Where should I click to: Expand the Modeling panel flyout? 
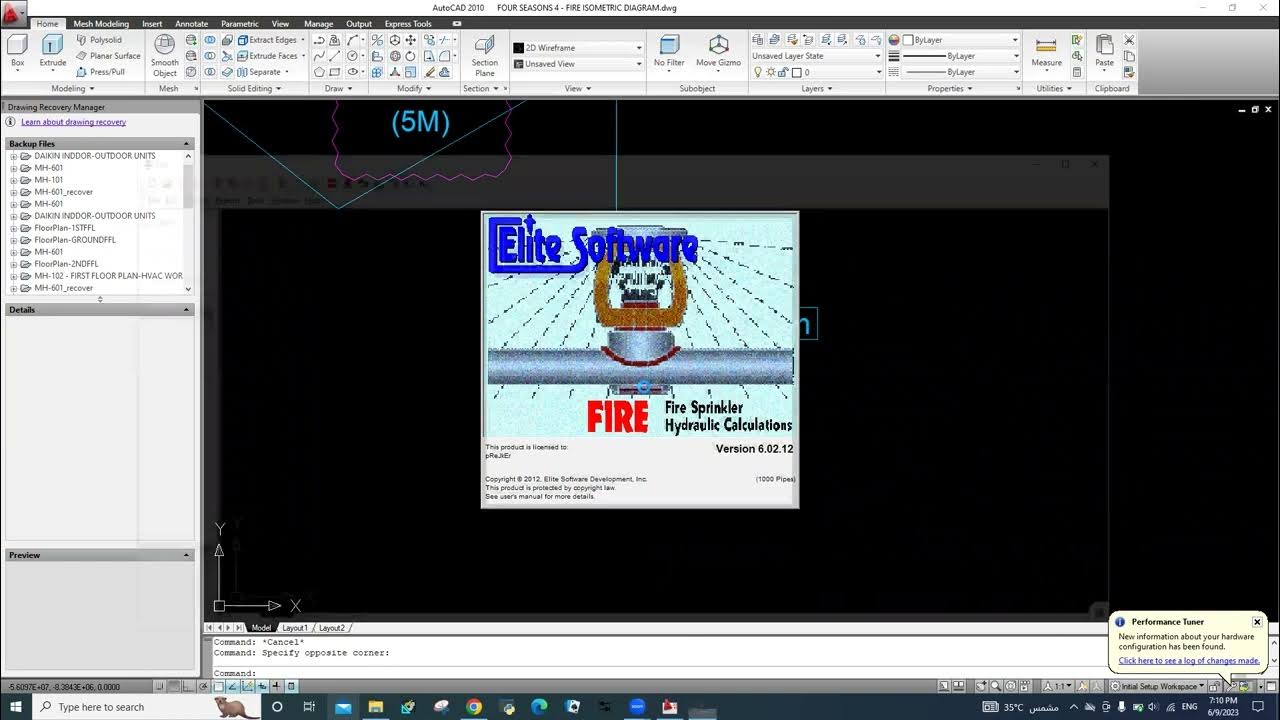pyautogui.click(x=72, y=88)
